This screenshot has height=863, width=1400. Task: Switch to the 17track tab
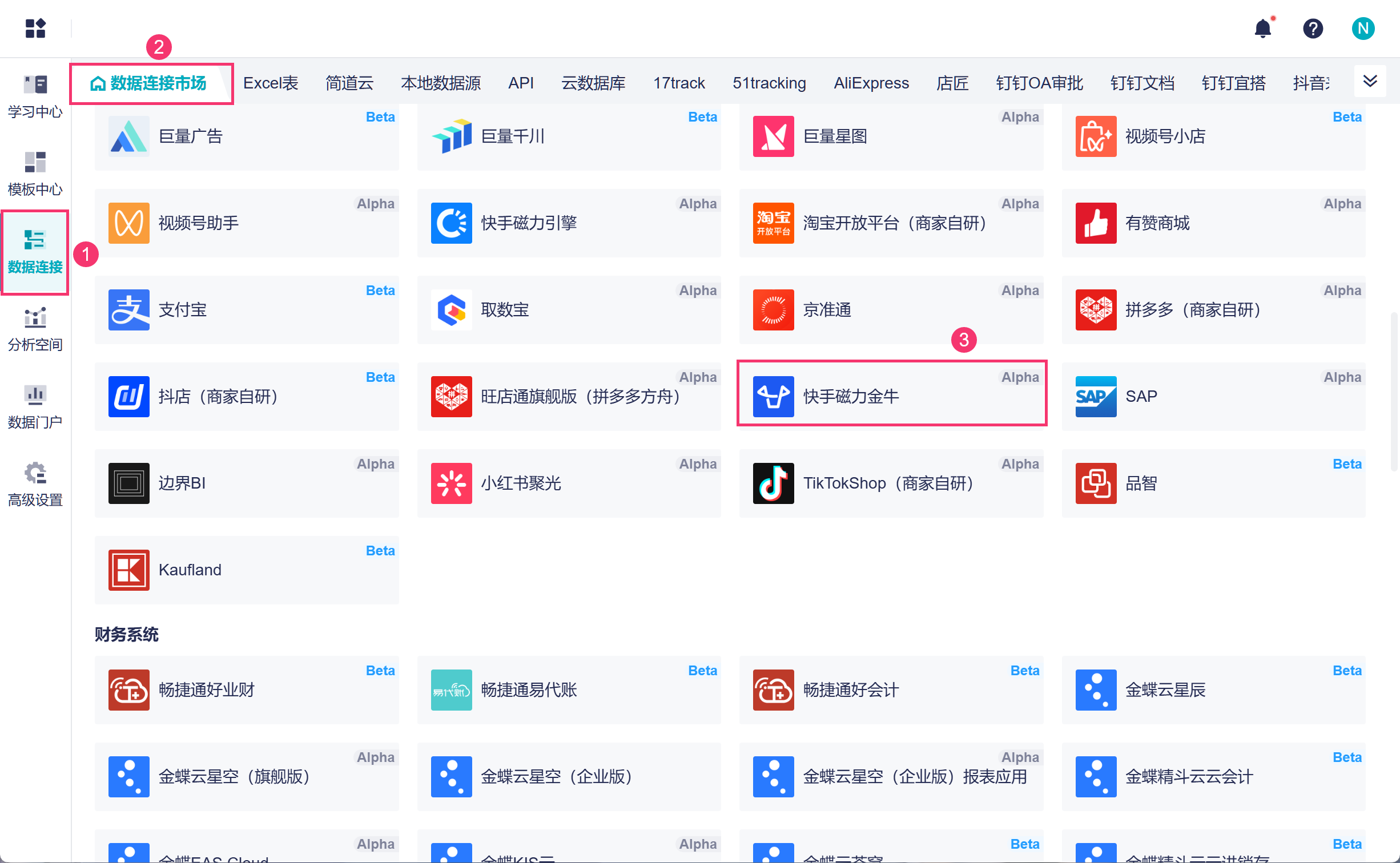point(679,83)
